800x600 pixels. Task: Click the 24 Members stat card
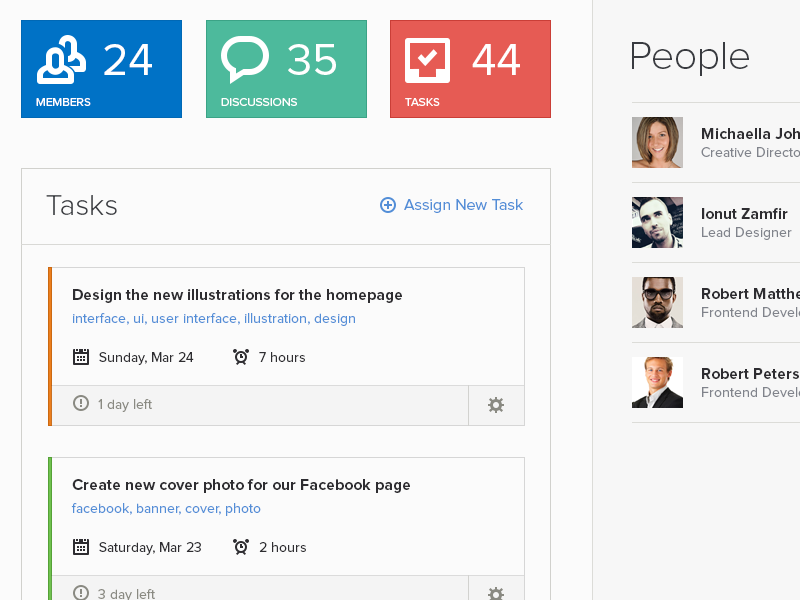[101, 68]
